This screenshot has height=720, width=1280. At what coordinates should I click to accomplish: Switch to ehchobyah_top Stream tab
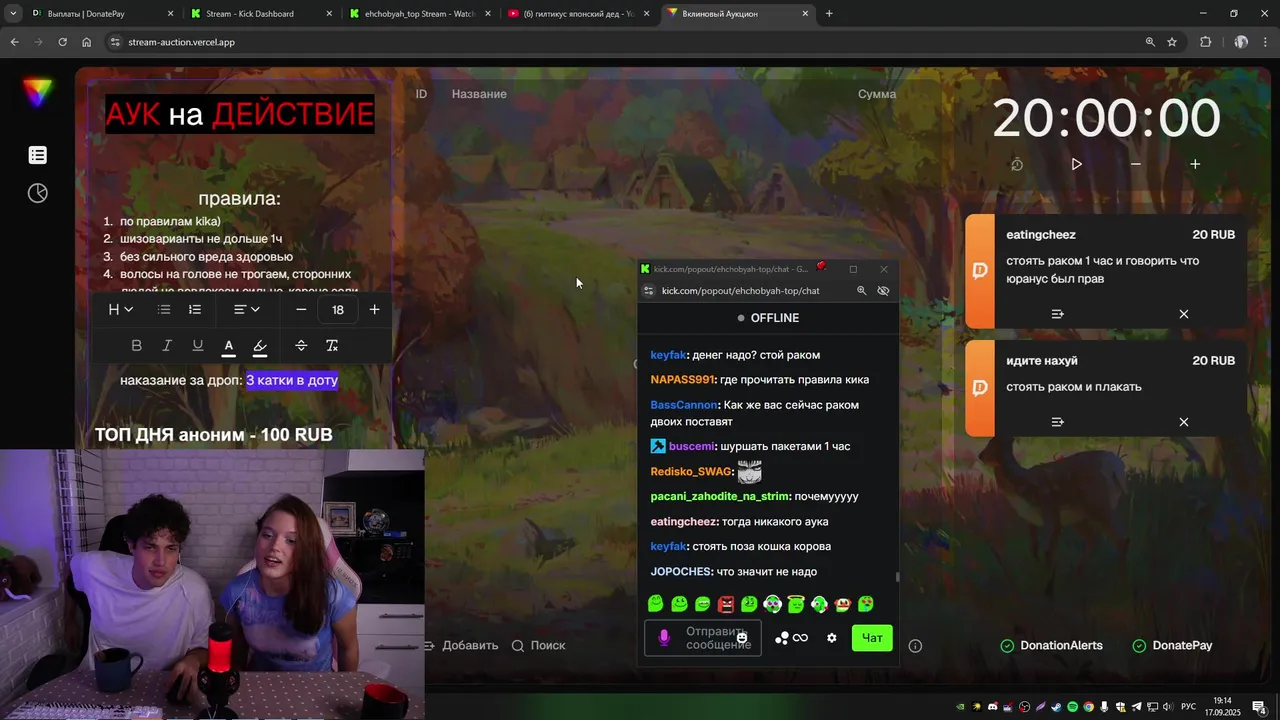click(420, 14)
